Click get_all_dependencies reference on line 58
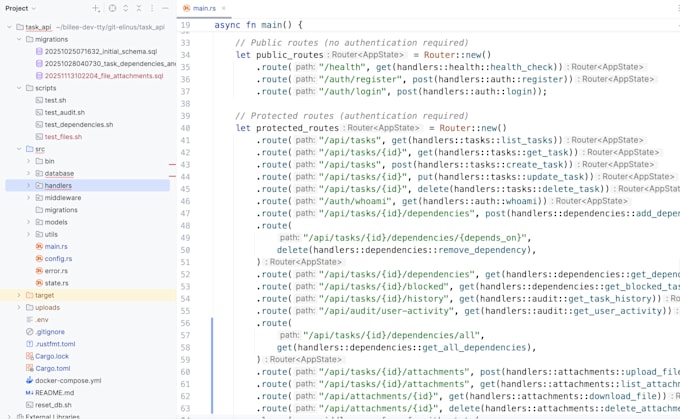This screenshot has width=680, height=419. click(474, 347)
